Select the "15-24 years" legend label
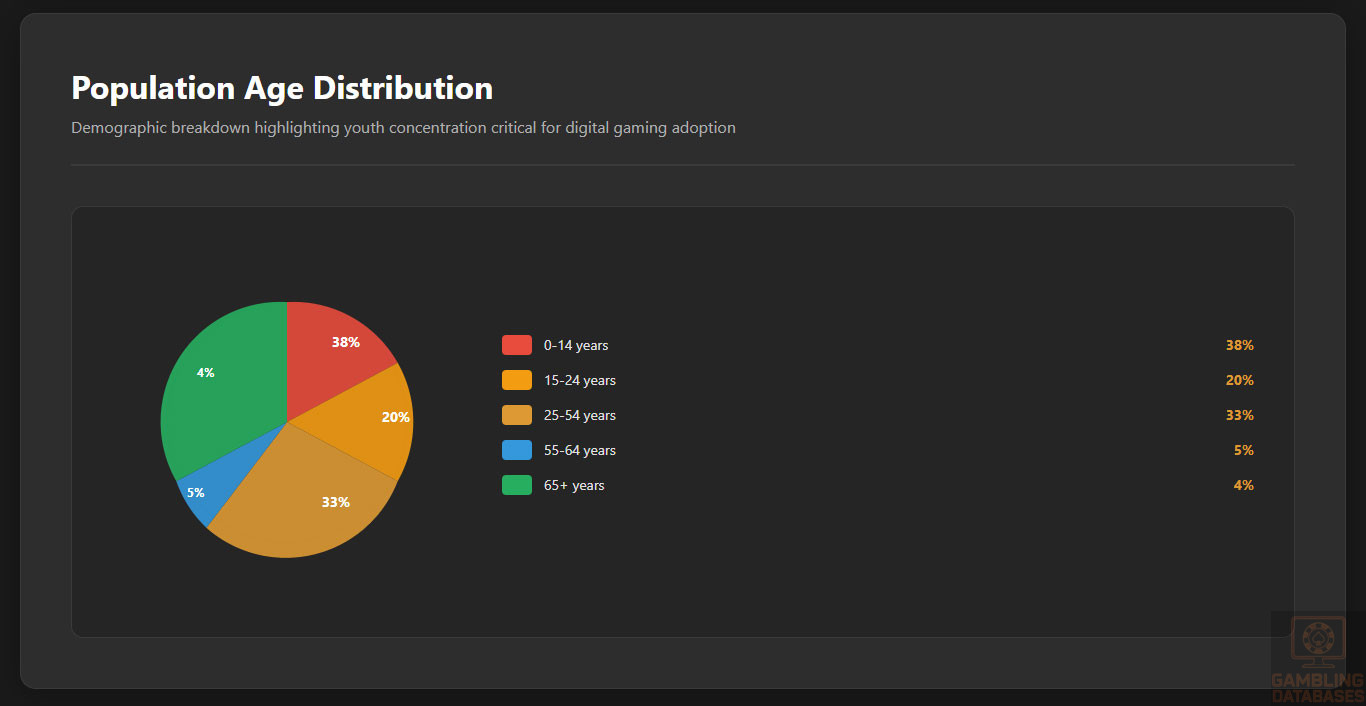 coord(580,380)
